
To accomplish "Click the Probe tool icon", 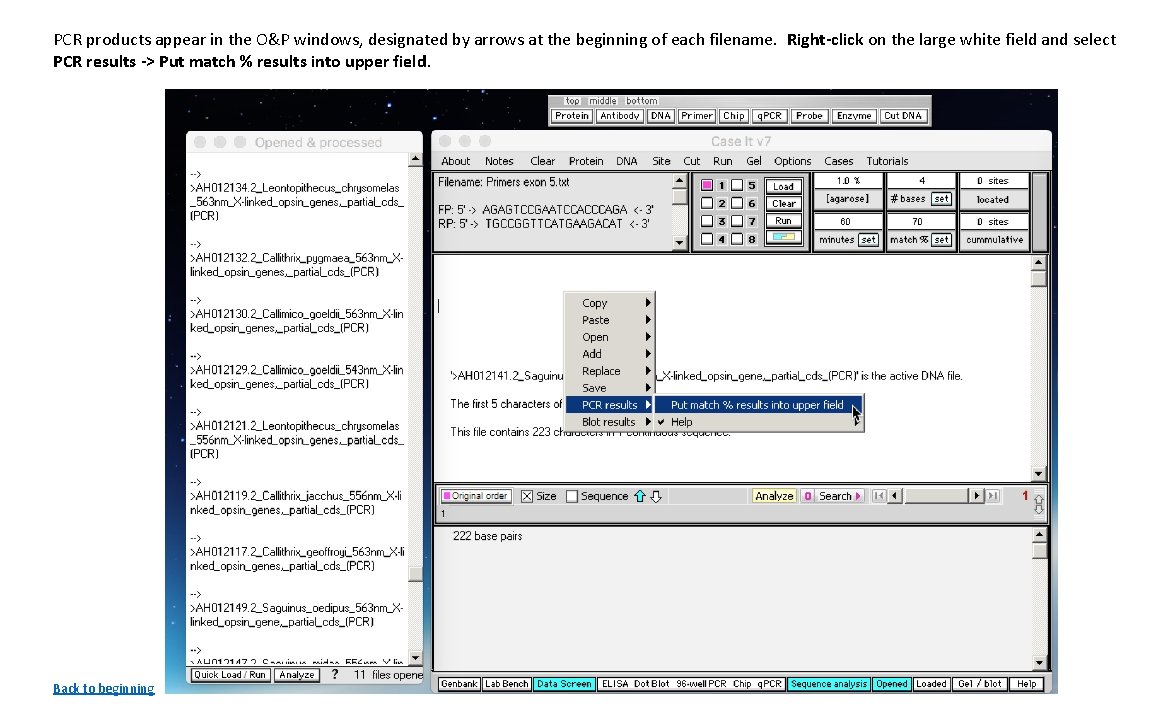I will pos(810,116).
